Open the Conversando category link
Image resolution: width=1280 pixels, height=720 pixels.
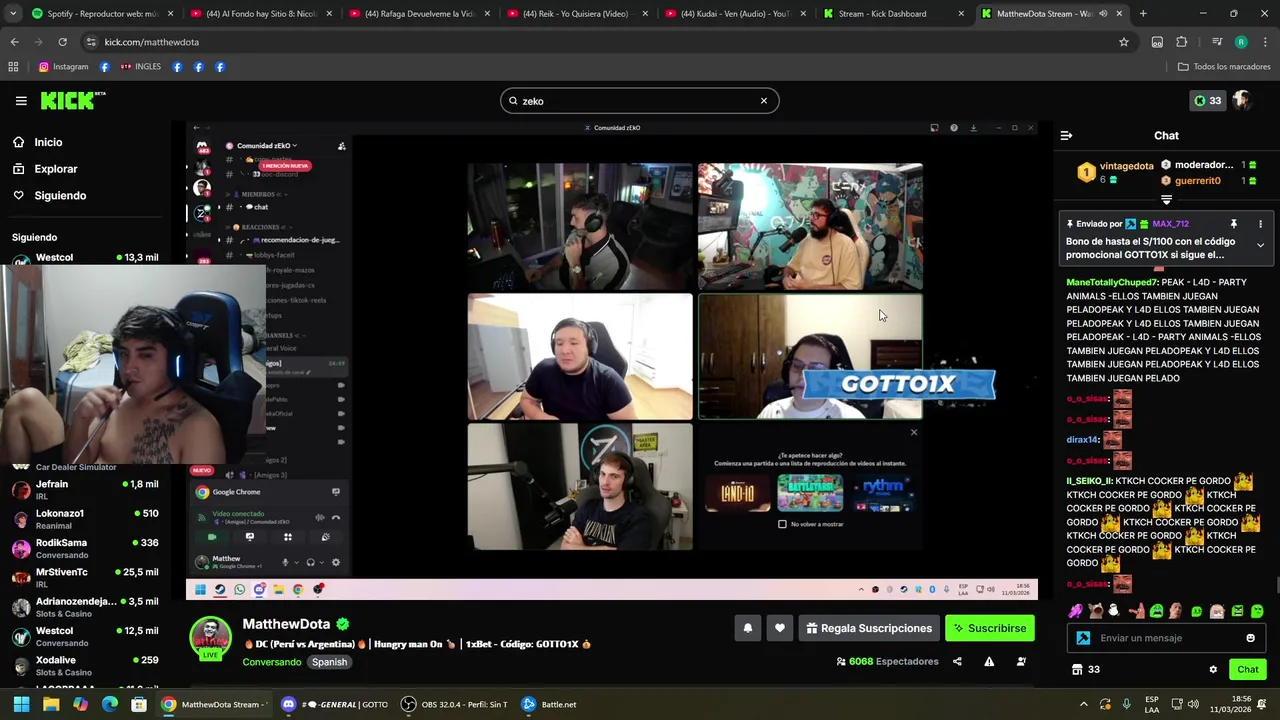tap(271, 662)
